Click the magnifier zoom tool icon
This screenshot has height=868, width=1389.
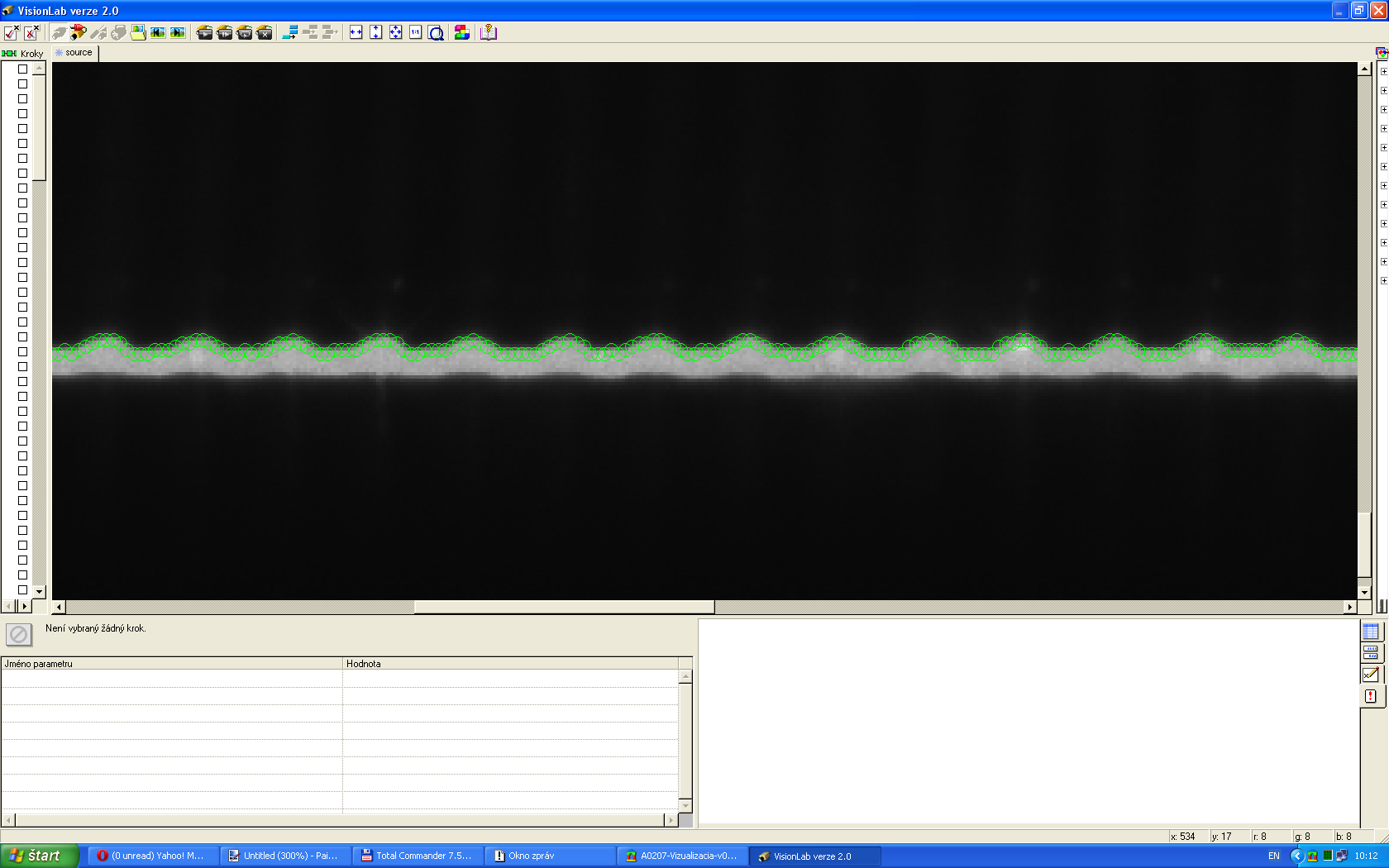pos(437,32)
